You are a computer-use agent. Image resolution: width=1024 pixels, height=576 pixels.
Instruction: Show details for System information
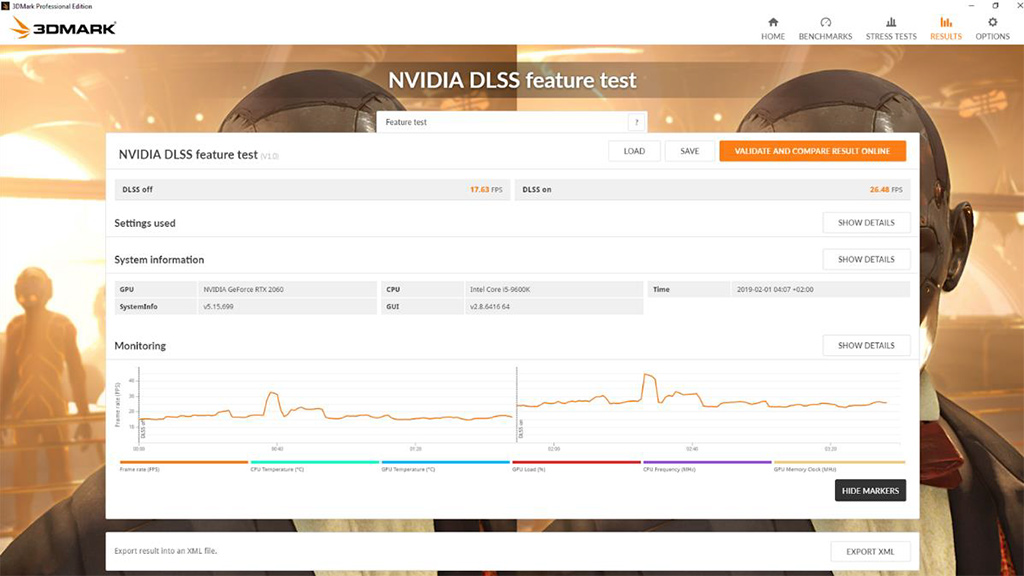point(866,259)
